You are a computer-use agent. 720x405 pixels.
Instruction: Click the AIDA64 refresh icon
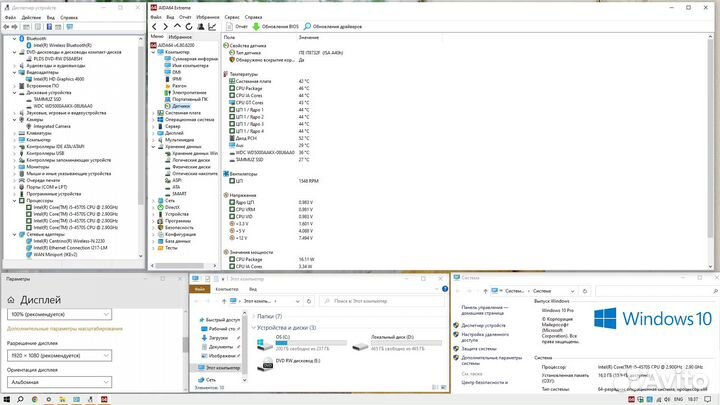189,27
